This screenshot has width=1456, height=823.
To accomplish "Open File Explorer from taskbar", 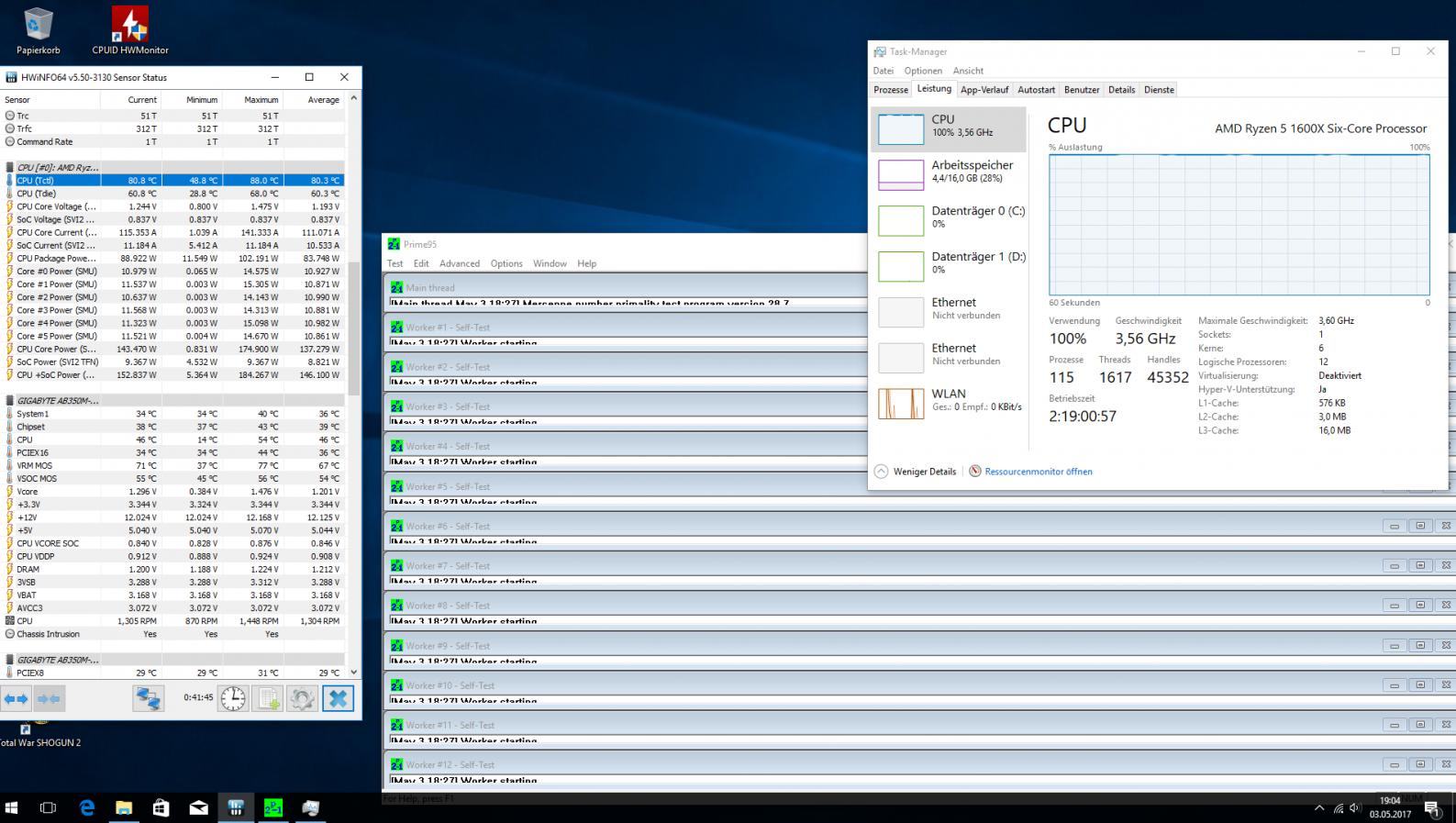I will 124,808.
